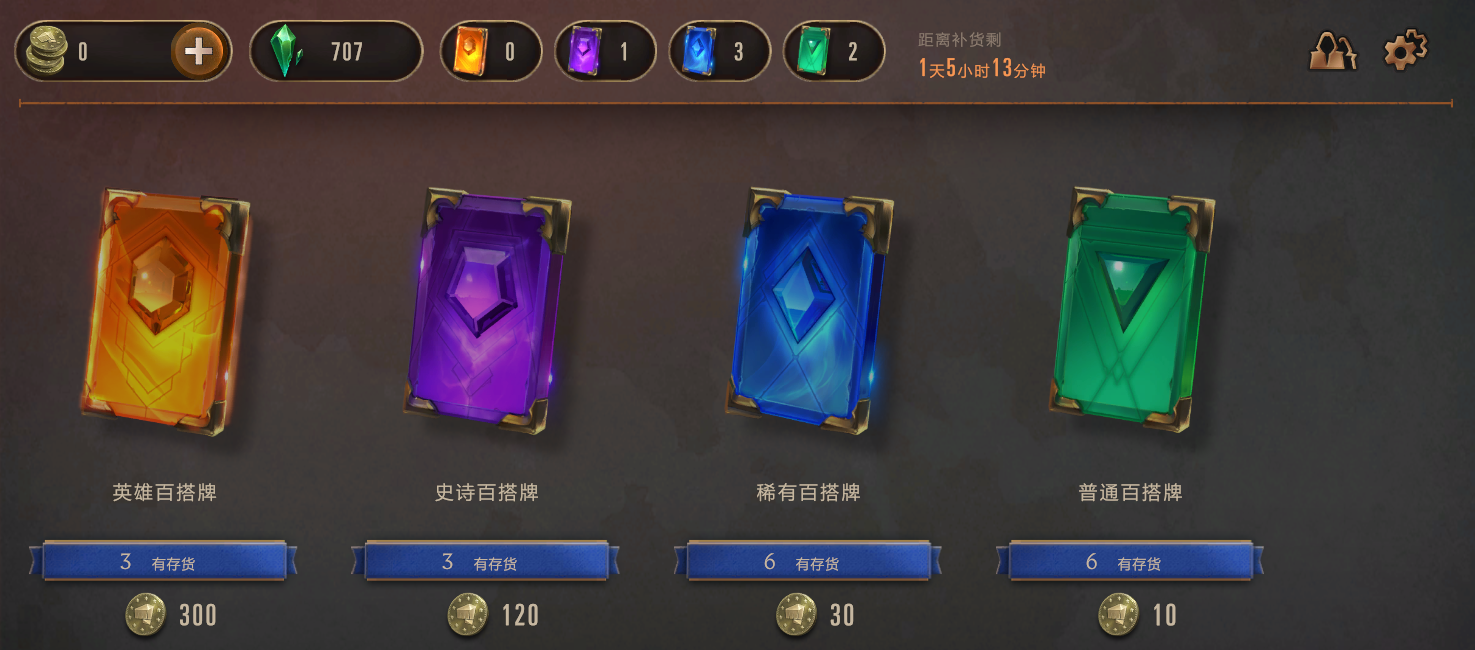The height and width of the screenshot is (650, 1475).
Task: Select the green common wildcard counter icon
Action: point(813,51)
